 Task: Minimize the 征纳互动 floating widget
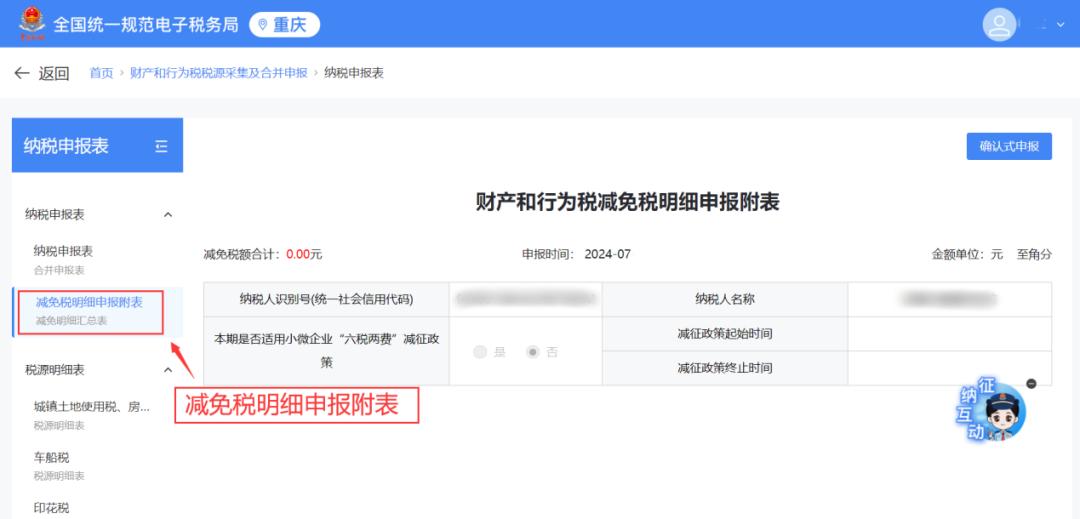(x=1031, y=384)
